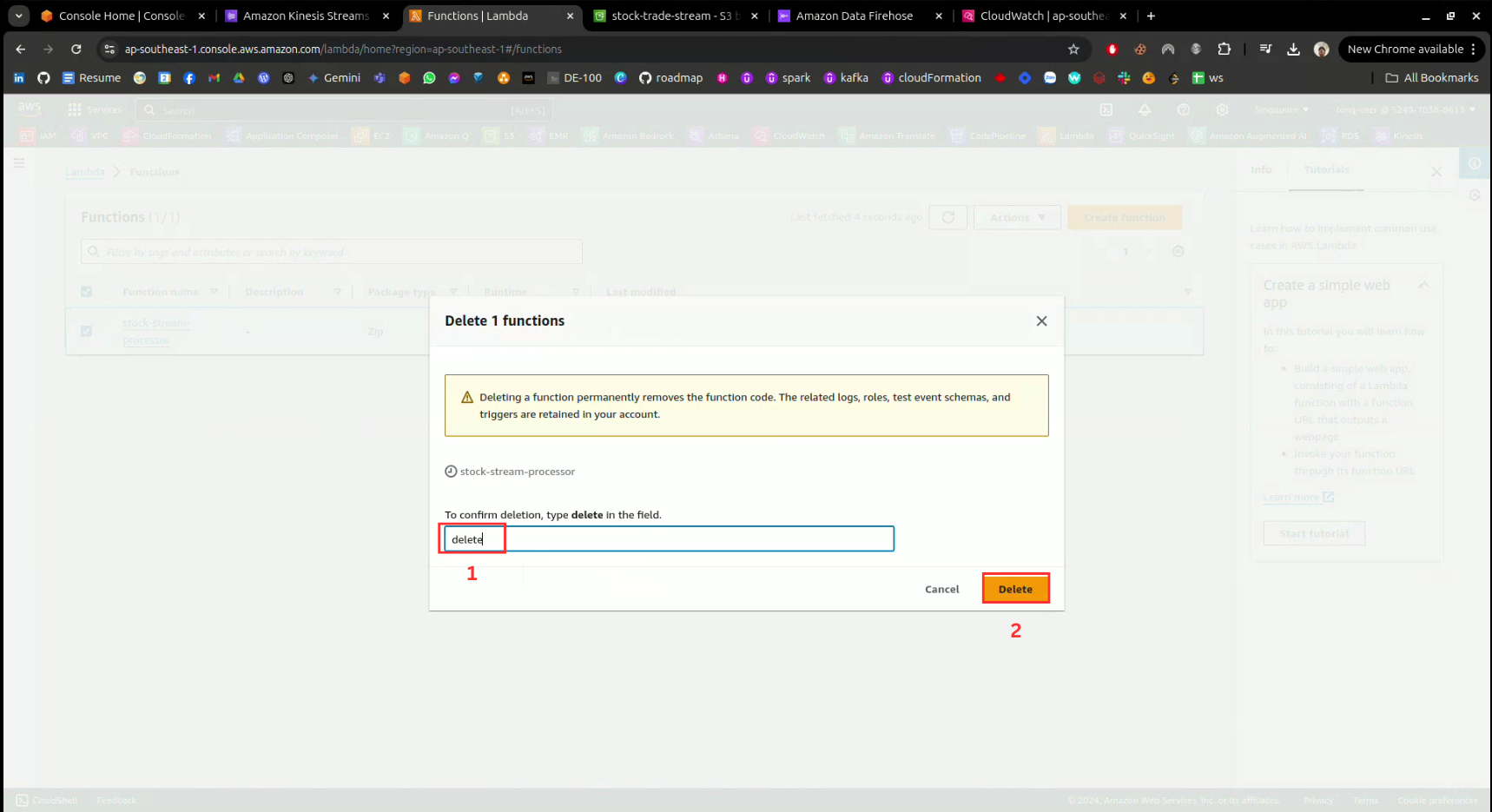Click the orange Delete confirmation button
1492x812 pixels.
point(1015,589)
